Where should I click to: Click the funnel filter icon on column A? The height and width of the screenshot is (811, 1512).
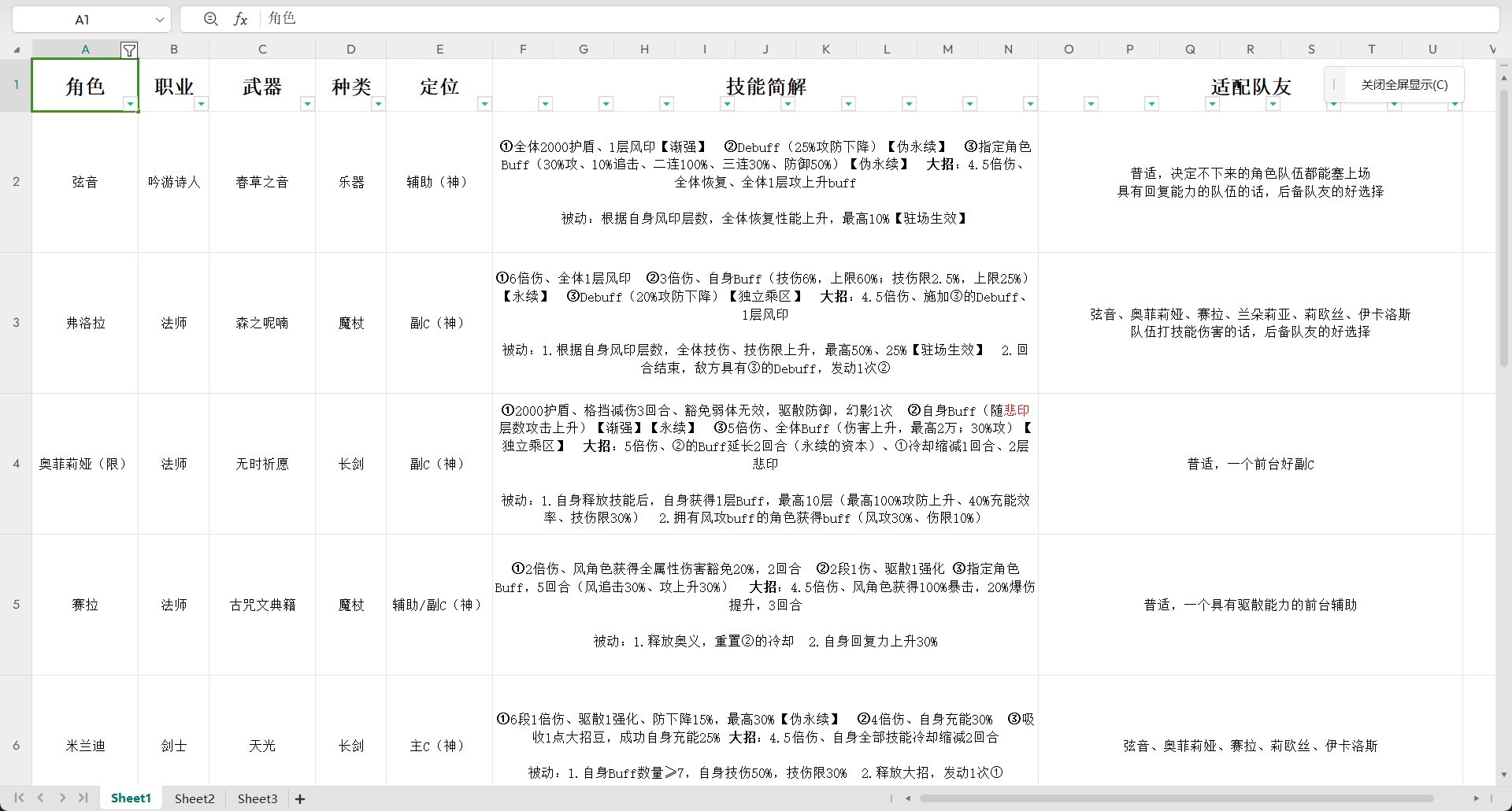(x=129, y=50)
